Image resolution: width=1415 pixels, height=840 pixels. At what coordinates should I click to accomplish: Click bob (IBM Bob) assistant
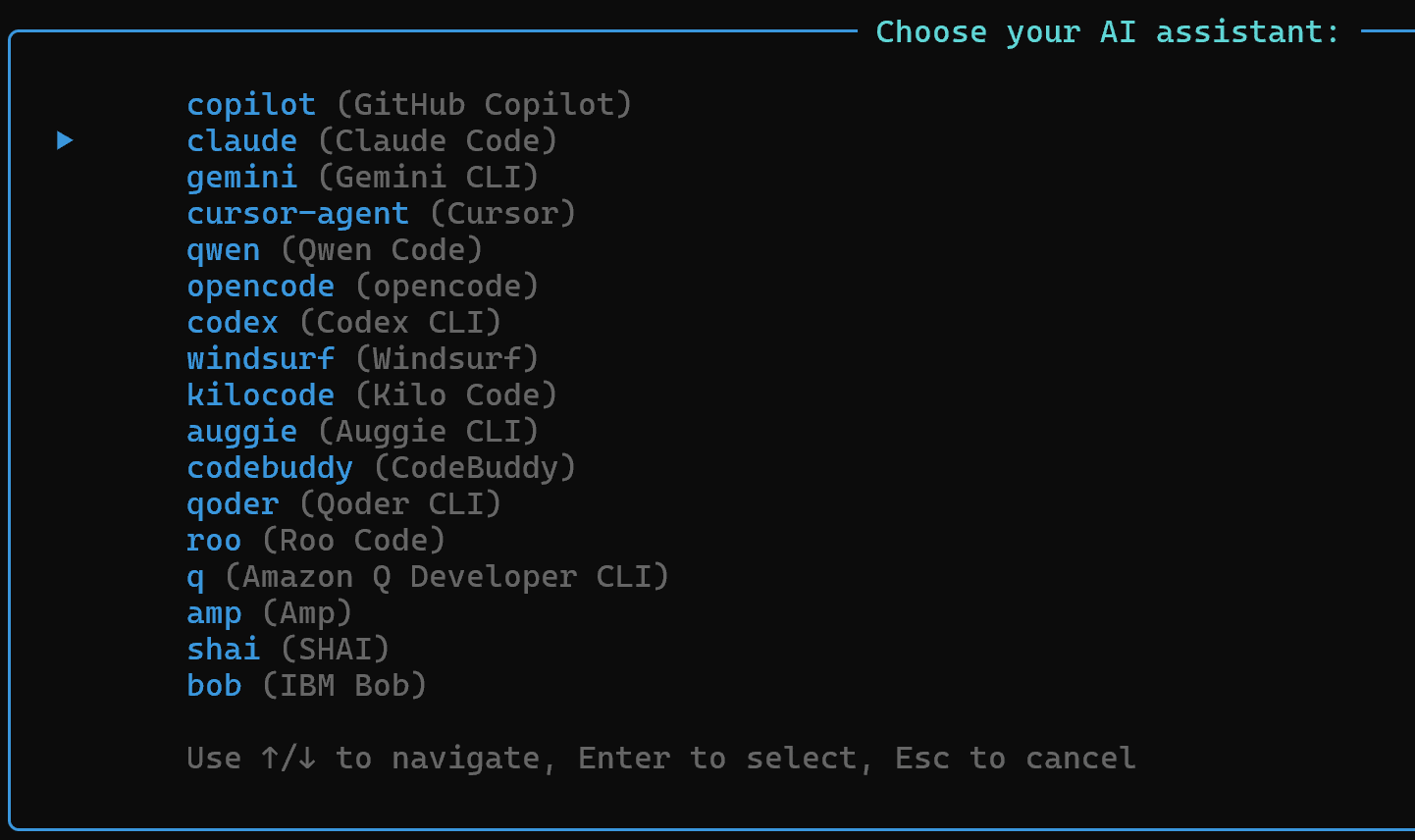tap(306, 685)
